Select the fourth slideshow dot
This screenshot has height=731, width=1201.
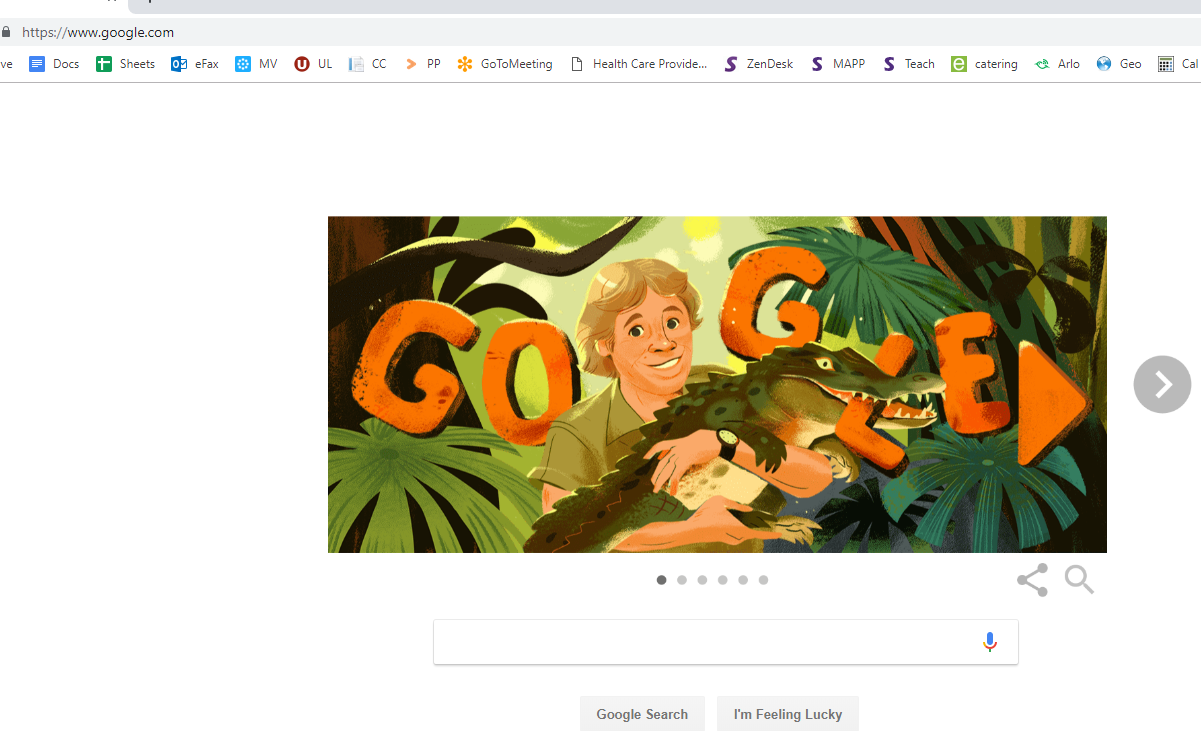(x=723, y=580)
